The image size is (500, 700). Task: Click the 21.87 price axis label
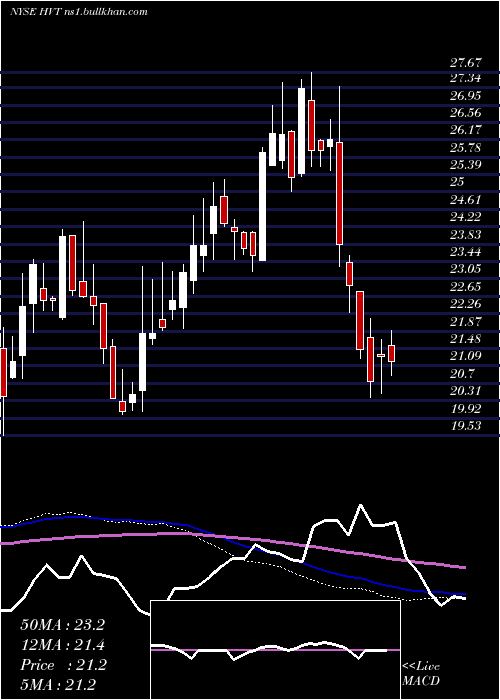coord(466,321)
